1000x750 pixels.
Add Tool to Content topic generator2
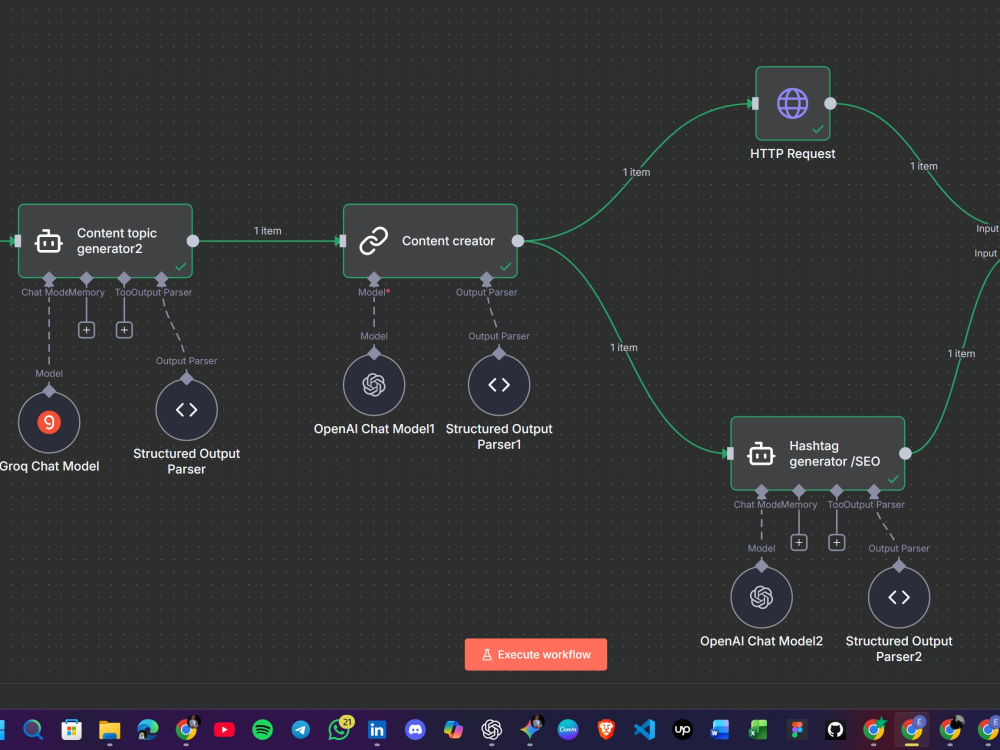point(124,330)
